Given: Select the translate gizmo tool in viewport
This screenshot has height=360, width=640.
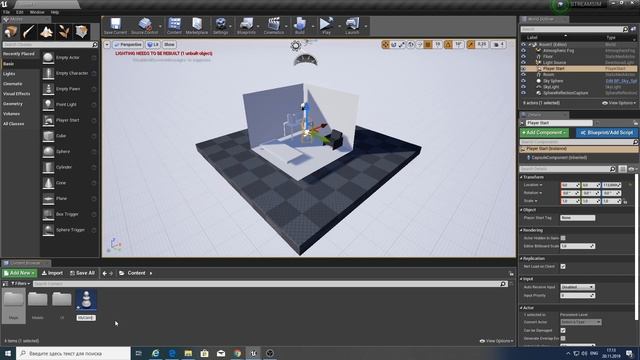Looking at the screenshot, I should coord(385,44).
